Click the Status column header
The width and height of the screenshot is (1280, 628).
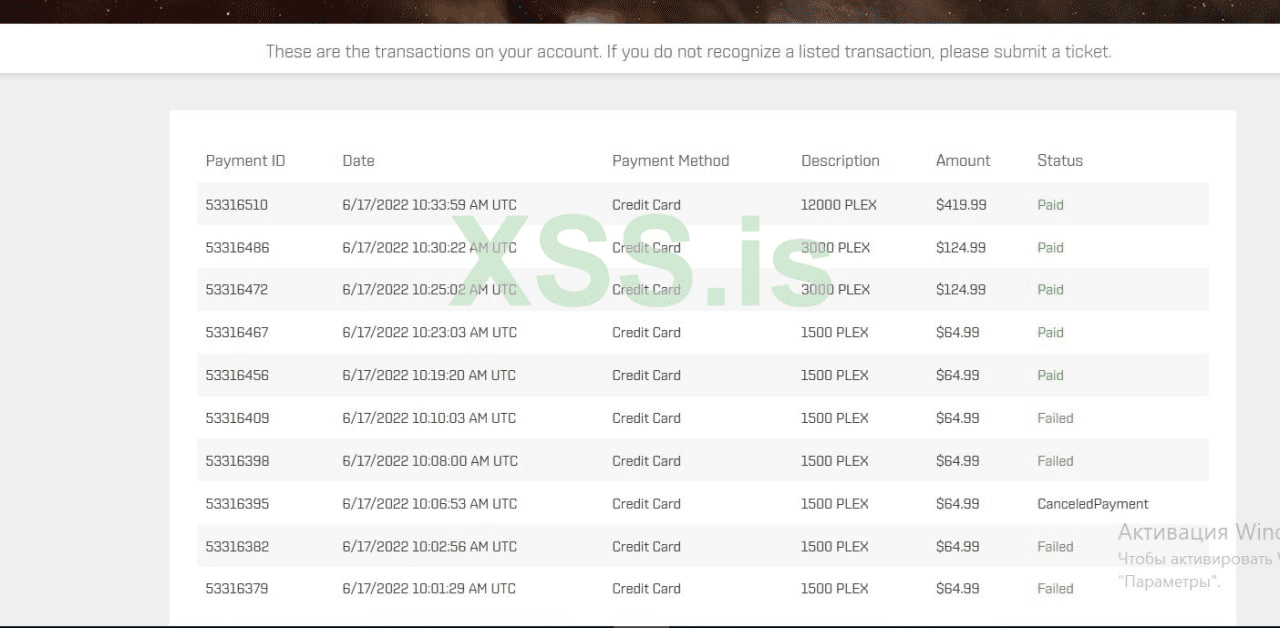pos(1060,161)
